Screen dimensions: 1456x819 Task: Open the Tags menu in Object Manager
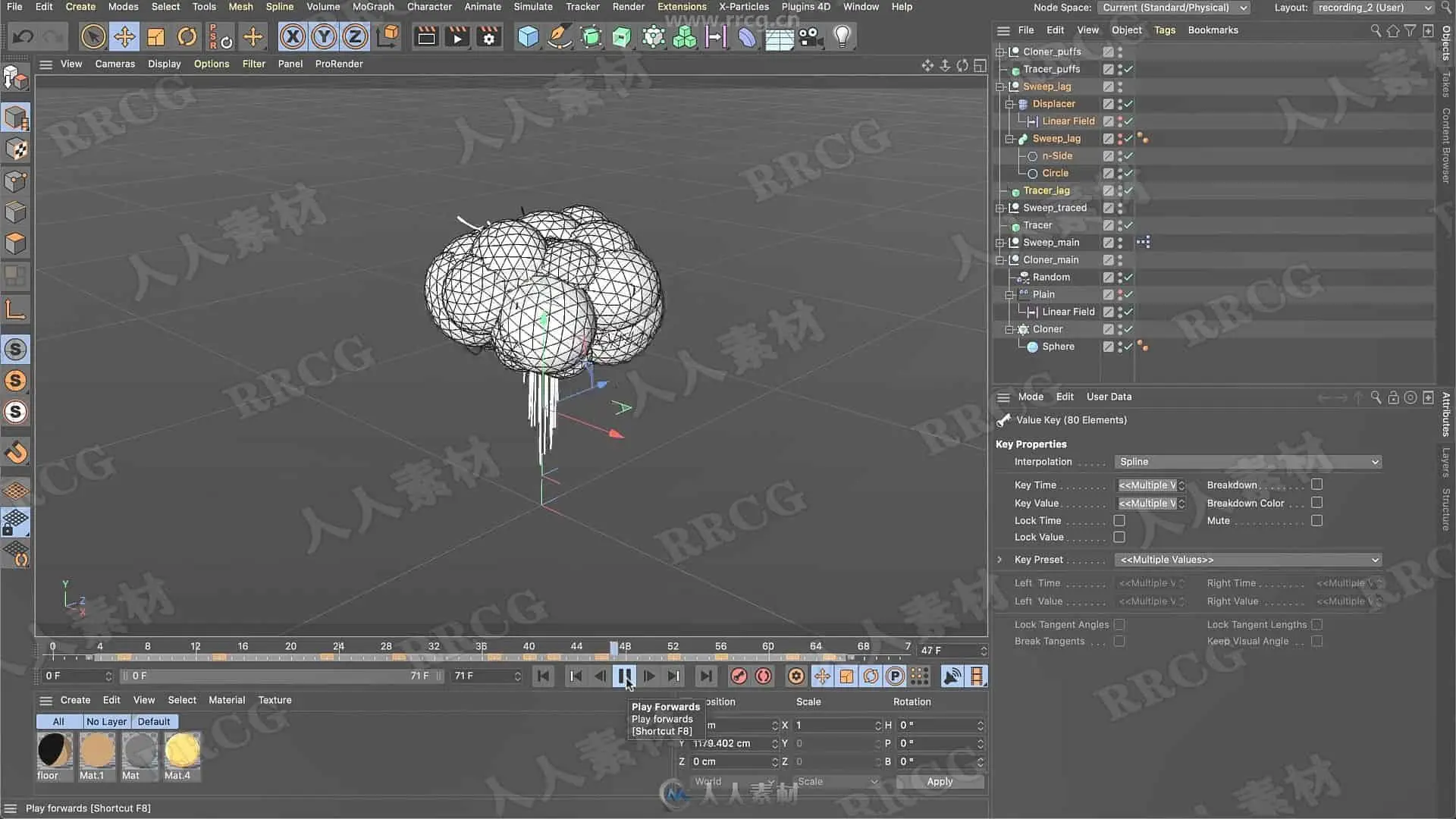tap(1164, 30)
